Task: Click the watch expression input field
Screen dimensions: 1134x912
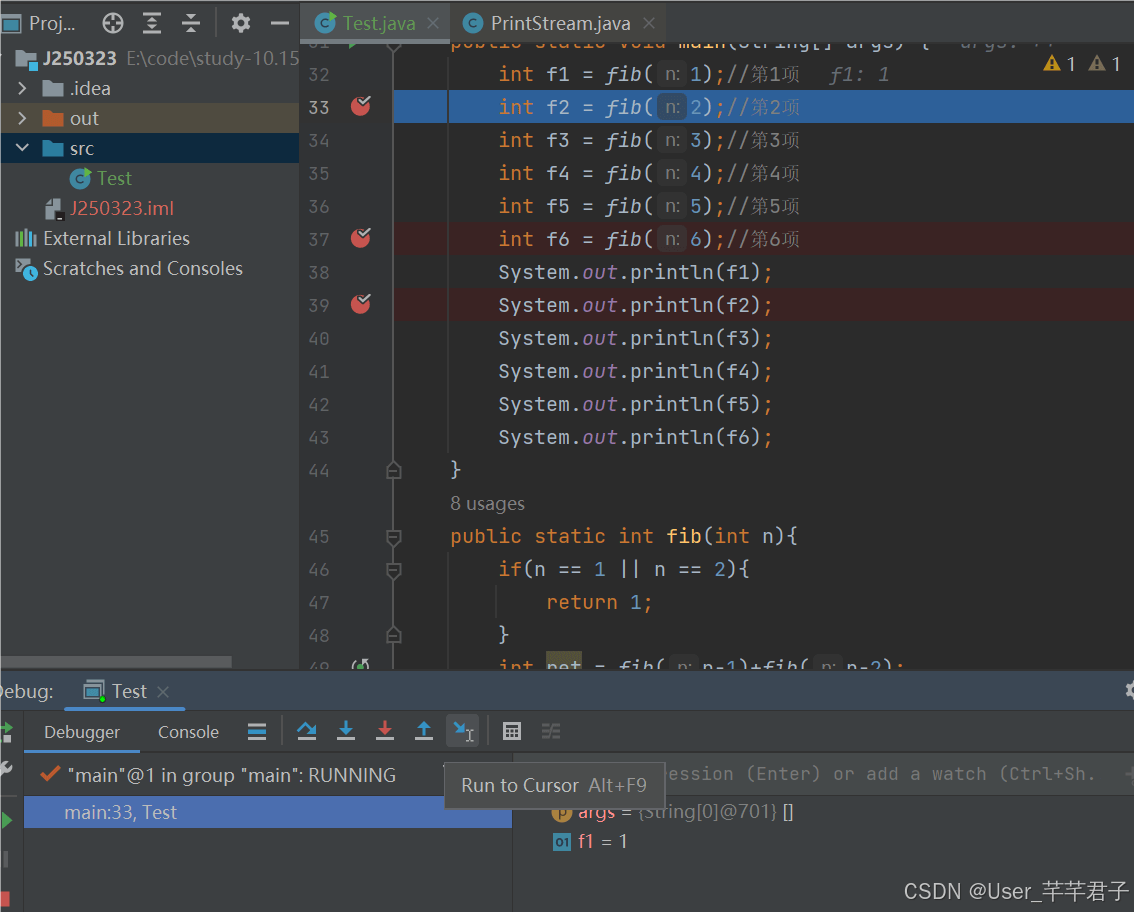Action: coord(823,774)
